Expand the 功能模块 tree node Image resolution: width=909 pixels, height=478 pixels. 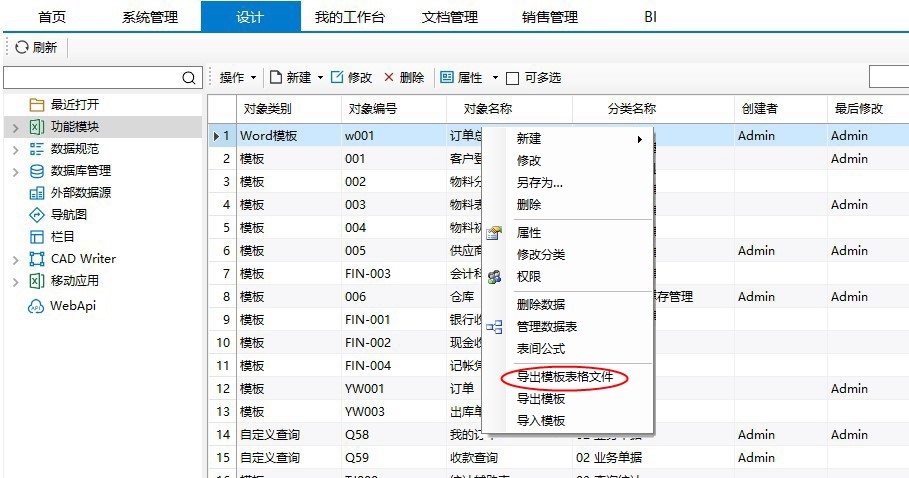pyautogui.click(x=15, y=127)
